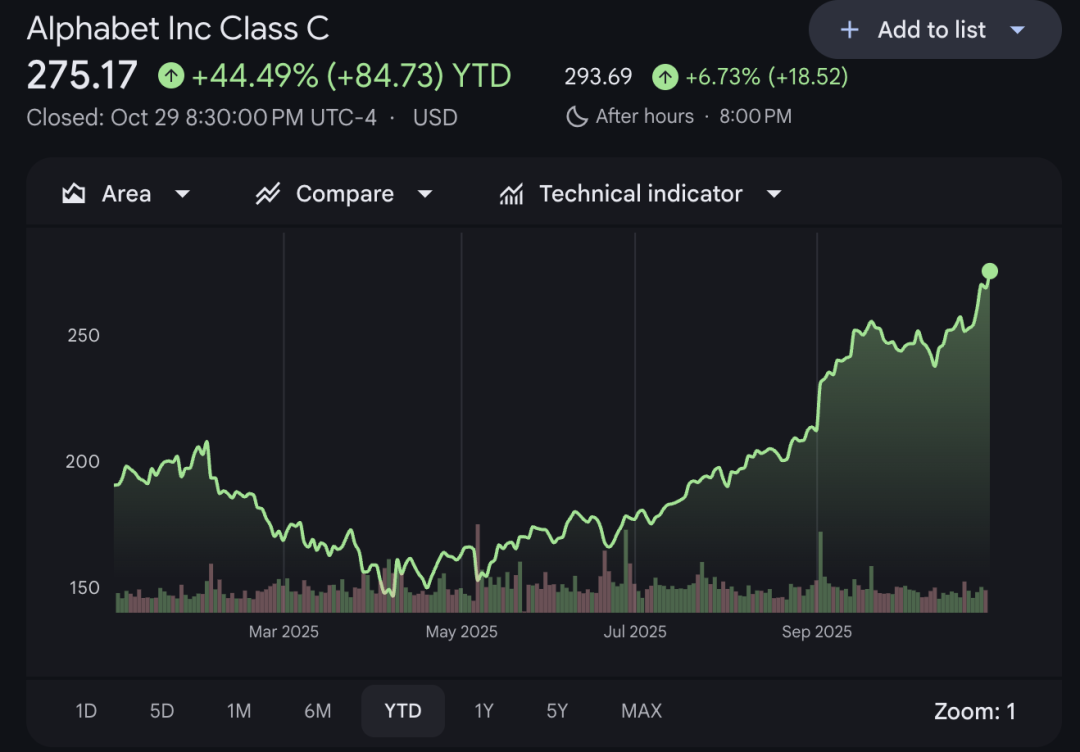The image size is (1080, 752).
Task: Open the Area chart type dropdown
Action: pos(182,194)
